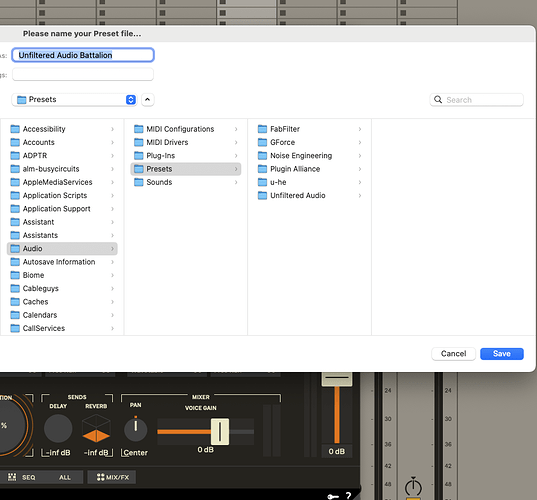This screenshot has width=537, height=500.
Task: Open the Plug-Ins folder
Action: pyautogui.click(x=186, y=156)
